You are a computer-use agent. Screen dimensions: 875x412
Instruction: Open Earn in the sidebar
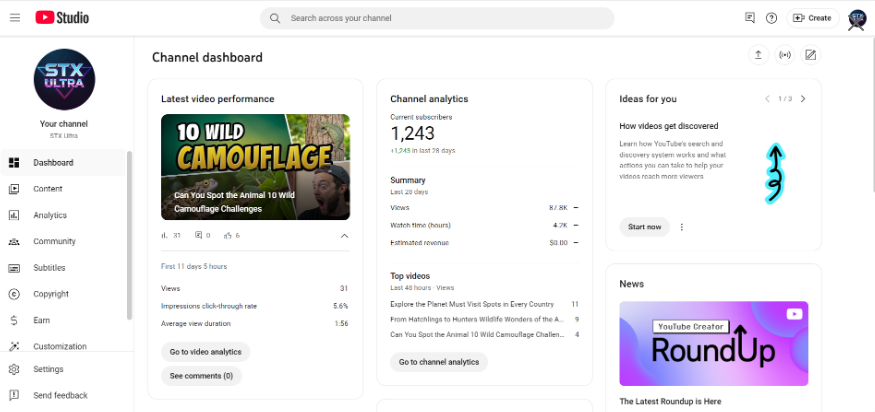pos(63,320)
